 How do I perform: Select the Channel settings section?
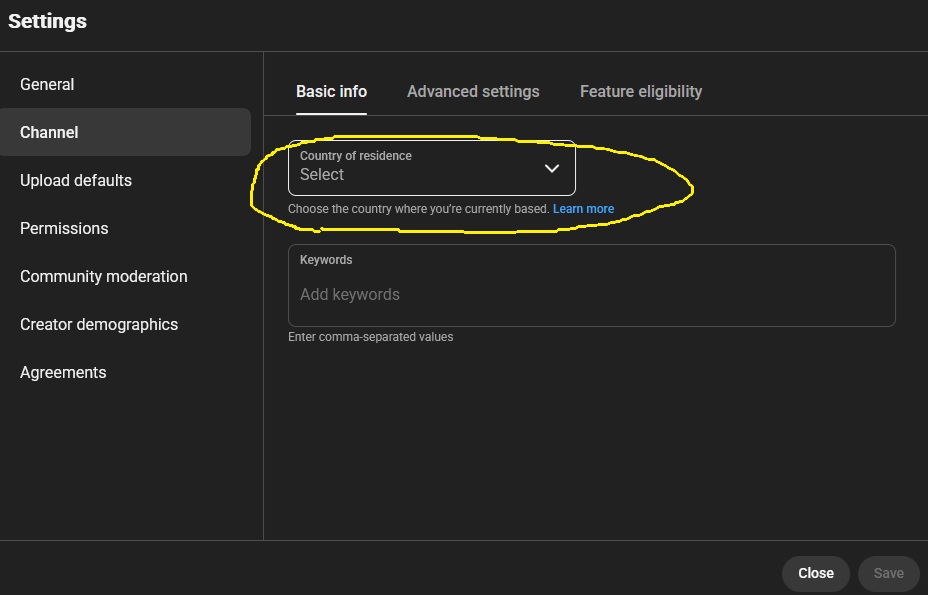point(125,132)
